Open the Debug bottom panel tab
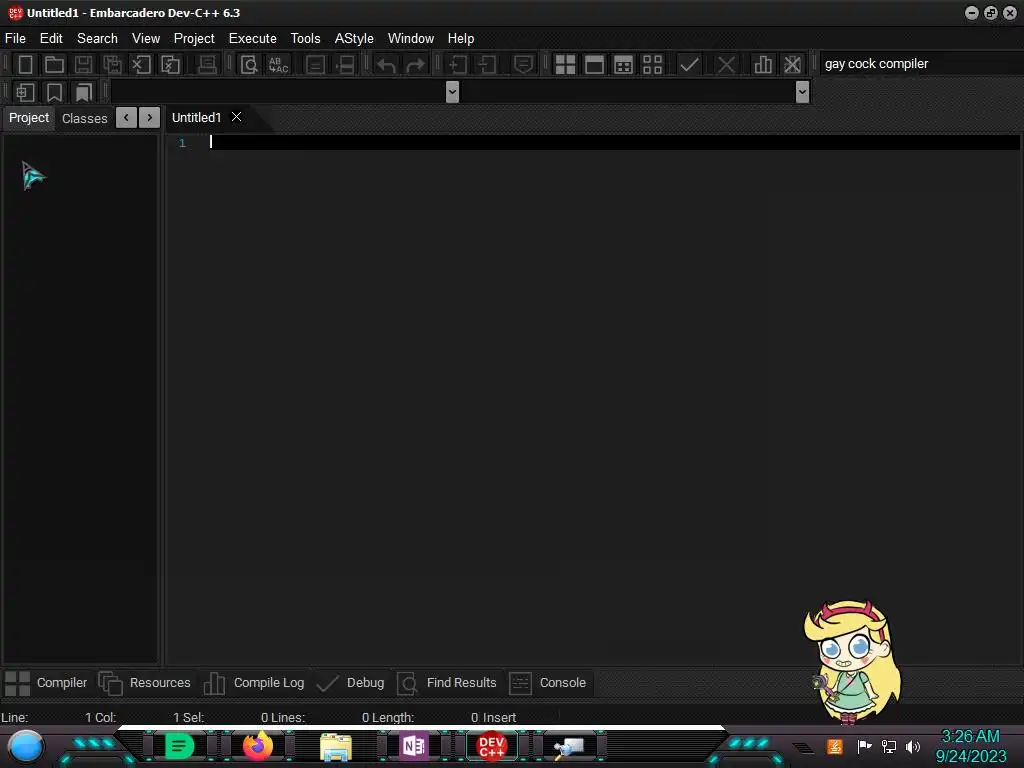1024x768 pixels. 351,683
